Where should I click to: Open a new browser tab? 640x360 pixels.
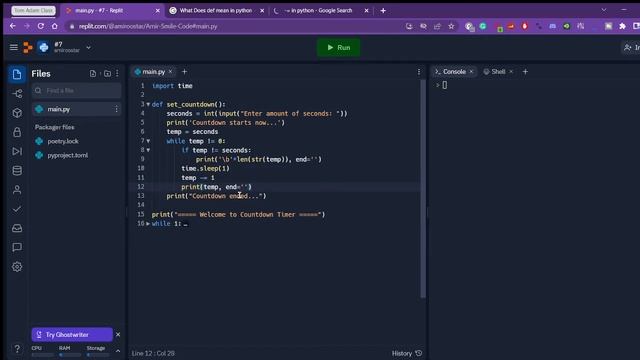(383, 11)
